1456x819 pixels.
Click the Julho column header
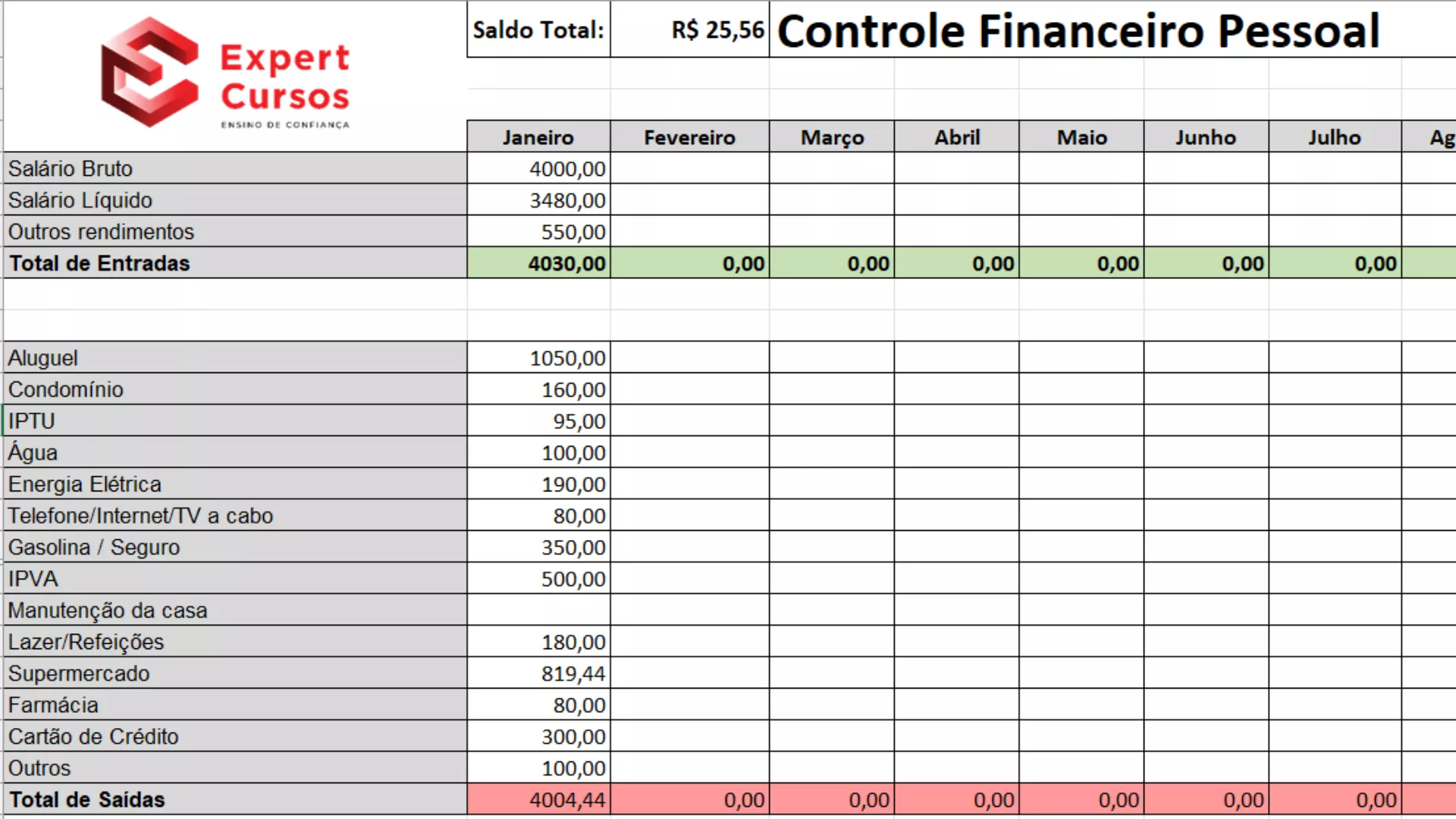click(1334, 137)
